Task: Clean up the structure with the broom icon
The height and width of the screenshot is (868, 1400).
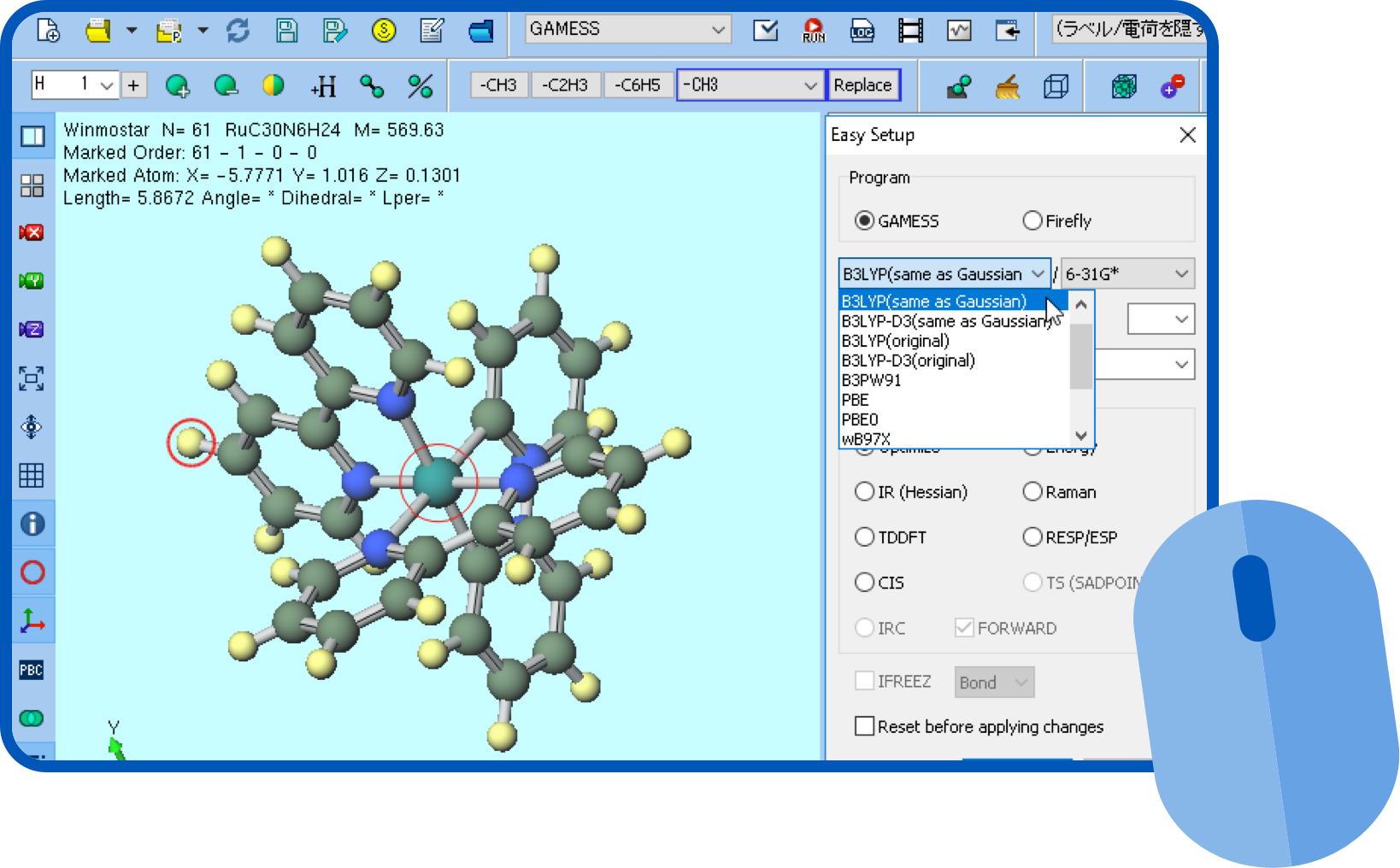Action: point(1007,85)
